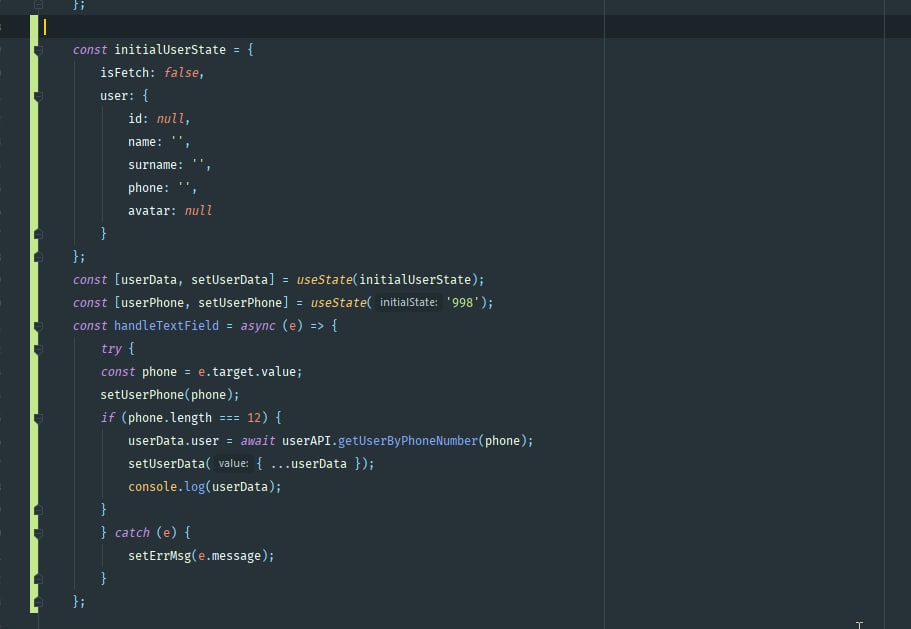Click 'e.message' argument

click(x=229, y=556)
